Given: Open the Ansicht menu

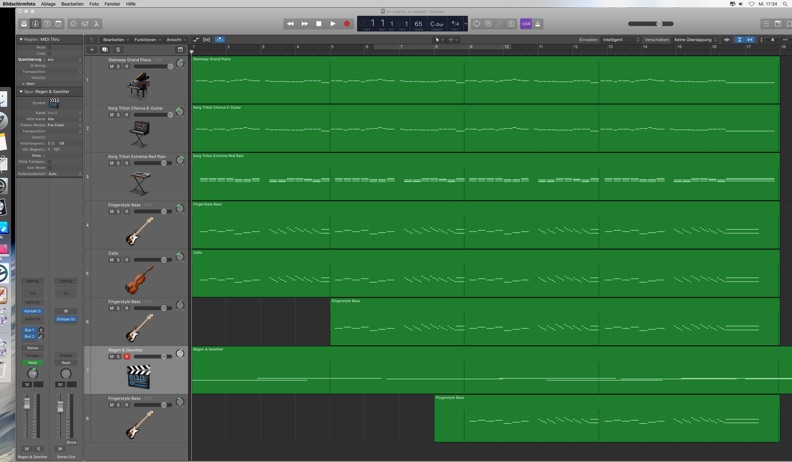Looking at the screenshot, I should click(x=176, y=39).
